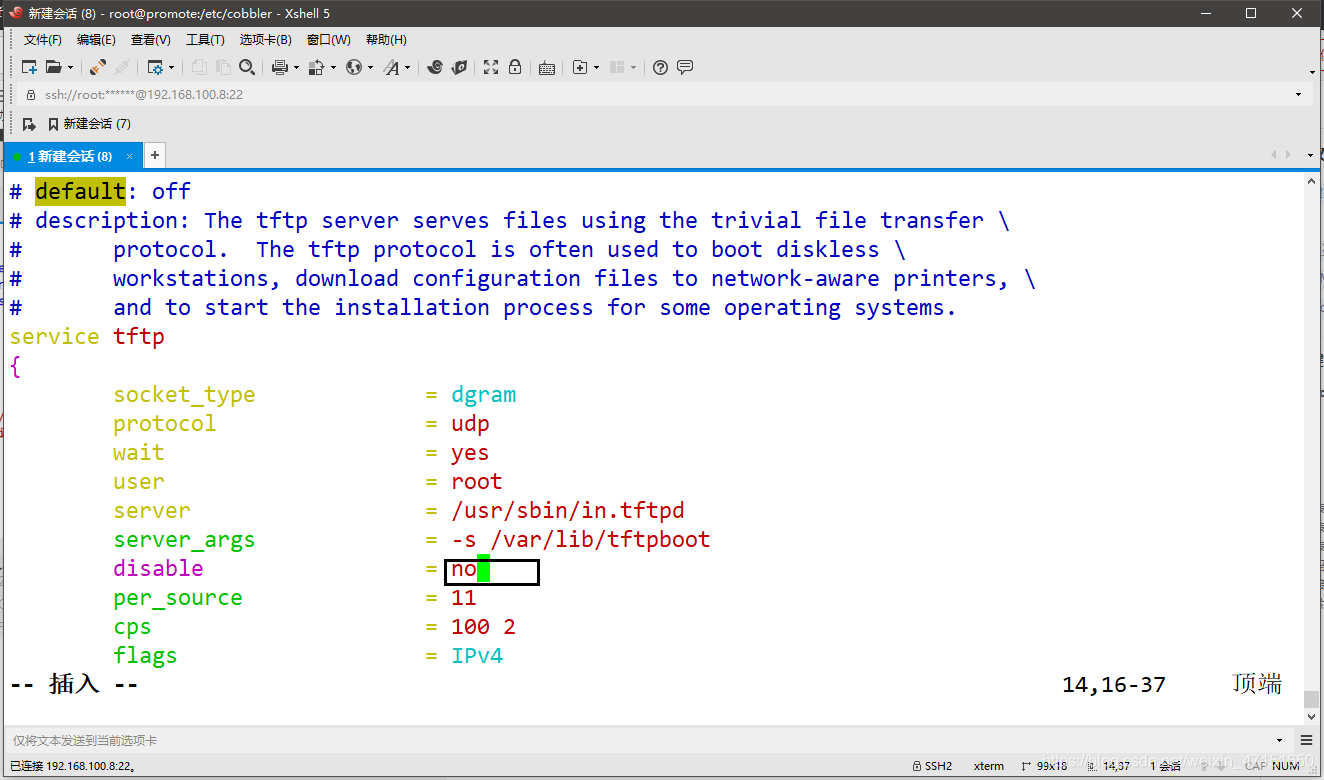Open the 帮助(H) menu
The image size is (1324, 780).
pyautogui.click(x=386, y=40)
